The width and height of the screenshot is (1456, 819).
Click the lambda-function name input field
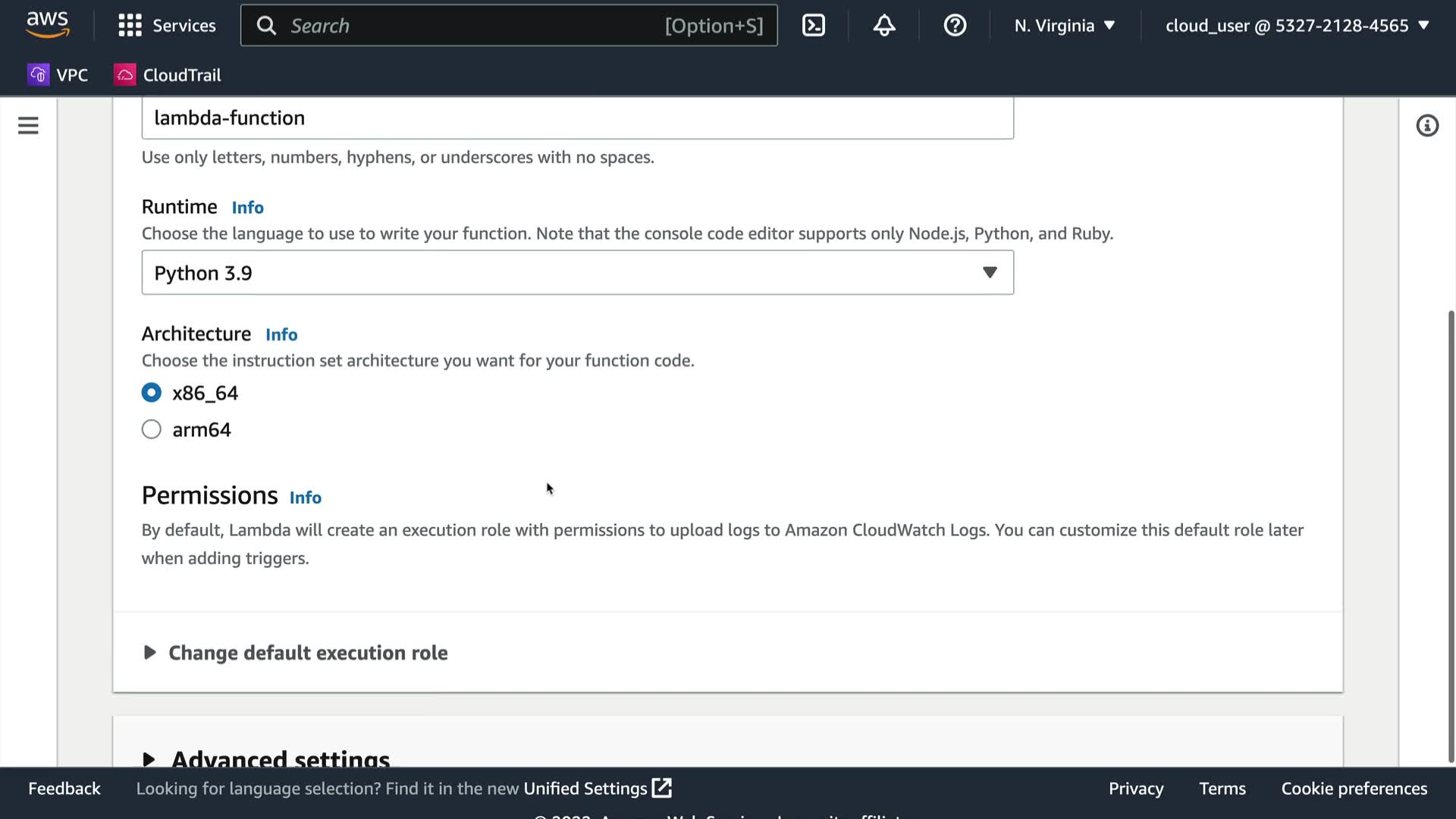577,118
